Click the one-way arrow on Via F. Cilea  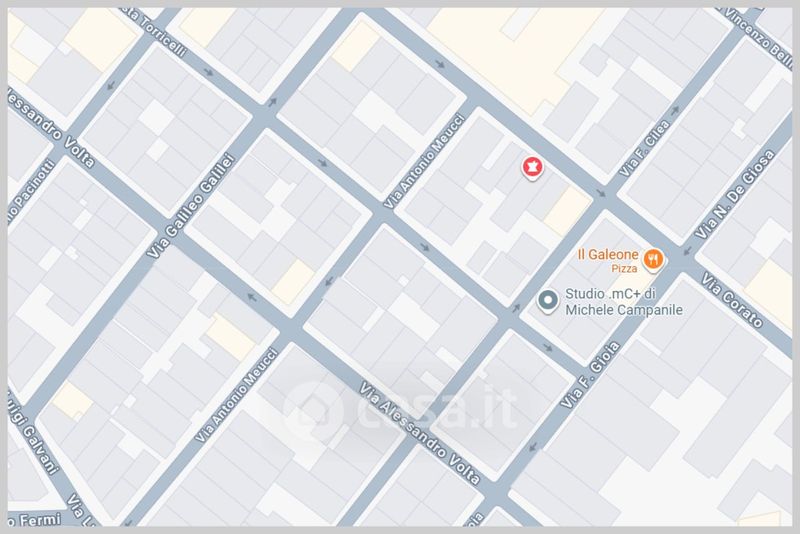pyautogui.click(x=675, y=110)
